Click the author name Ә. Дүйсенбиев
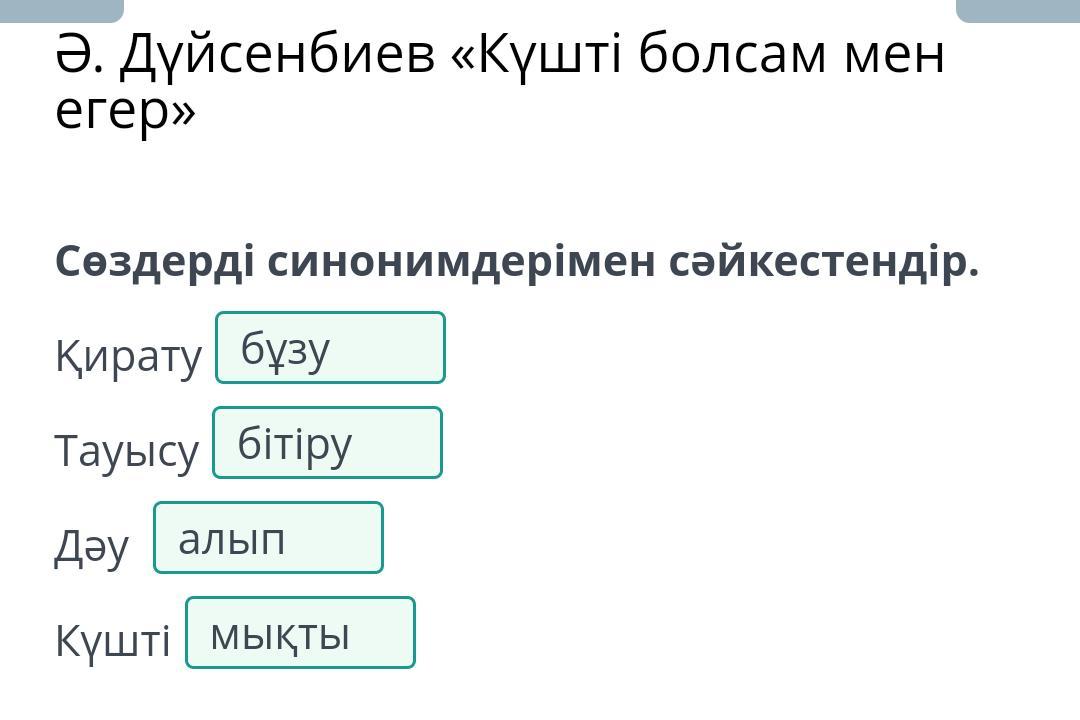1080x720 pixels. pyautogui.click(x=245, y=56)
